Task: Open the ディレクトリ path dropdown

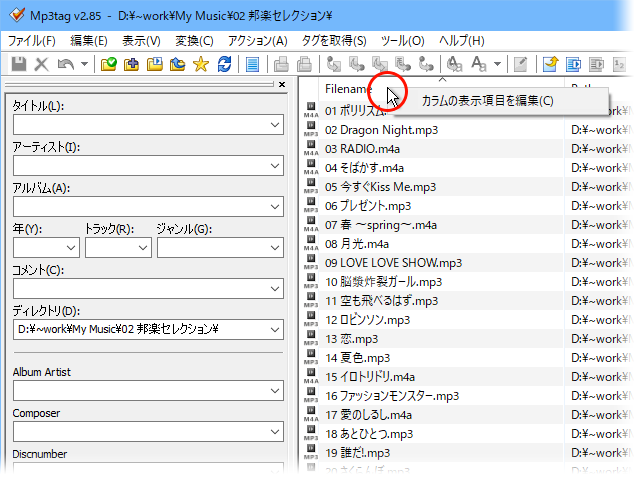Action: (x=276, y=330)
